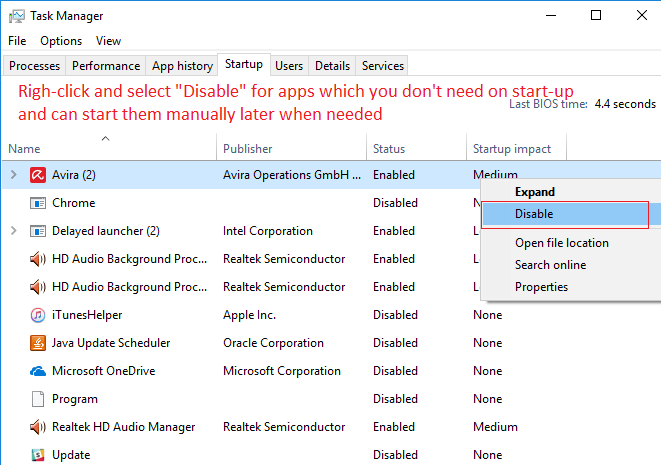Click the blank Program file icon
The image size is (661, 465).
(38, 399)
